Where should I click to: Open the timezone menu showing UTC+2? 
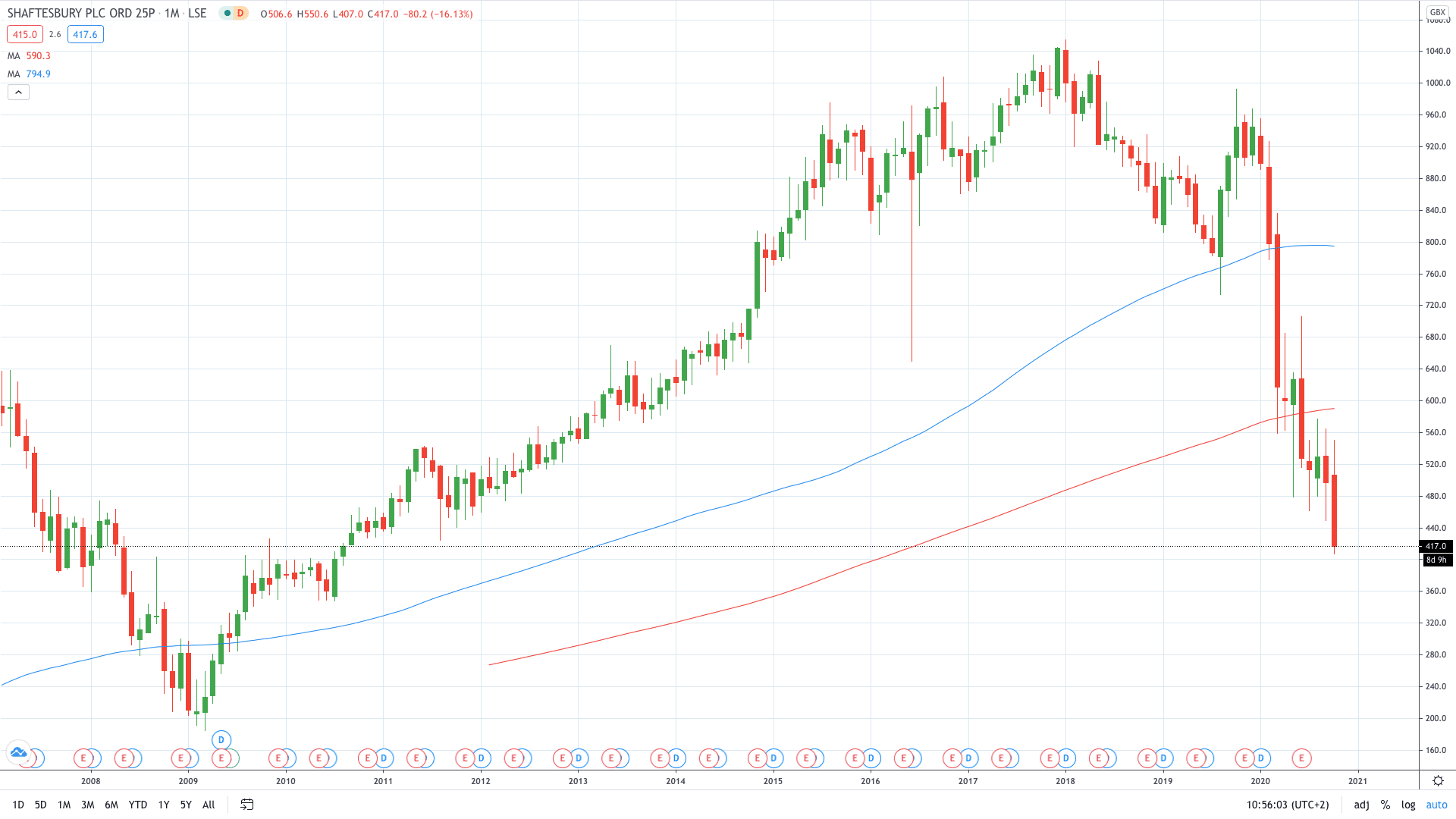1288,805
